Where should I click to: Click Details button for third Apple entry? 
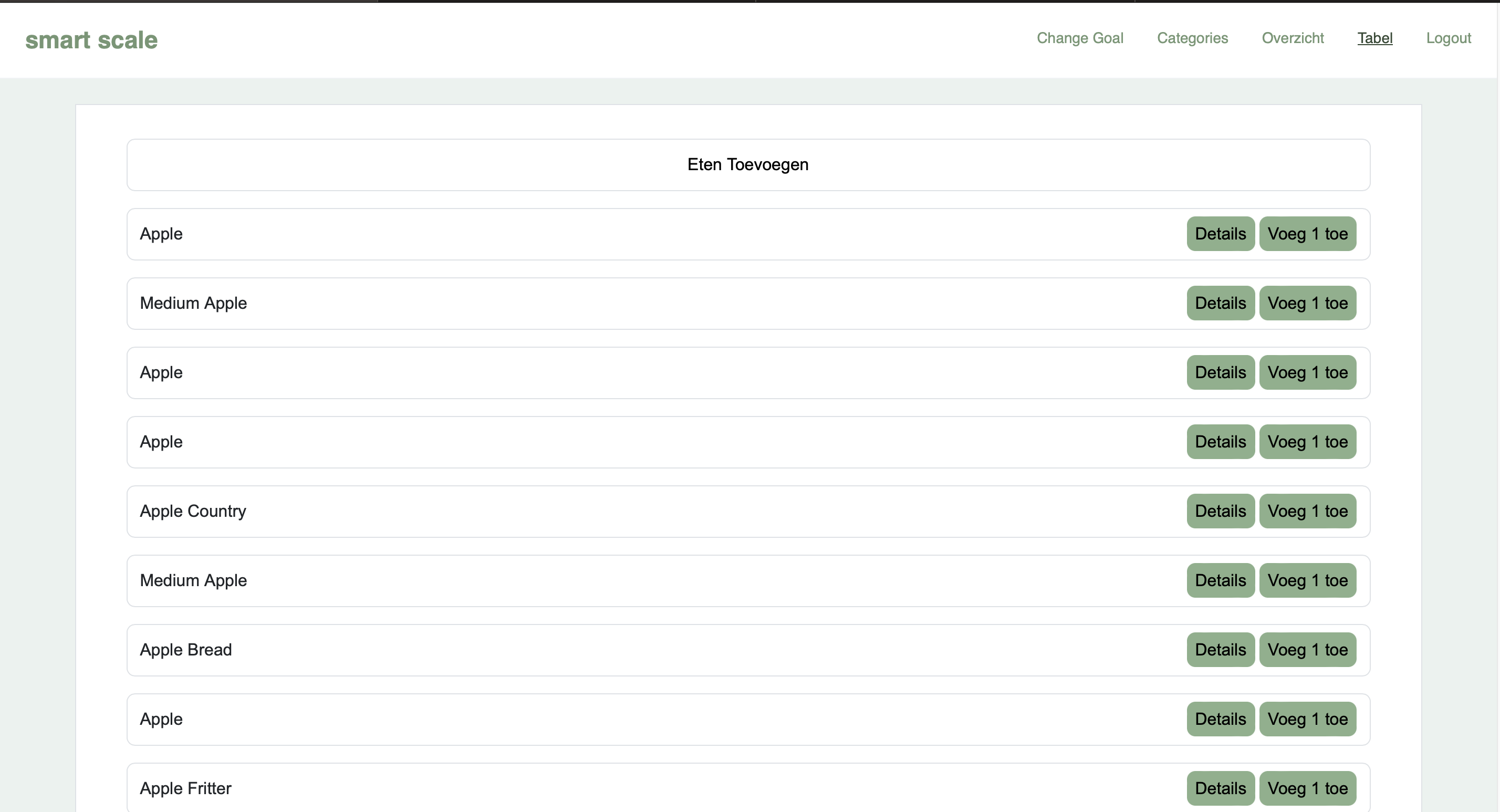click(1220, 441)
